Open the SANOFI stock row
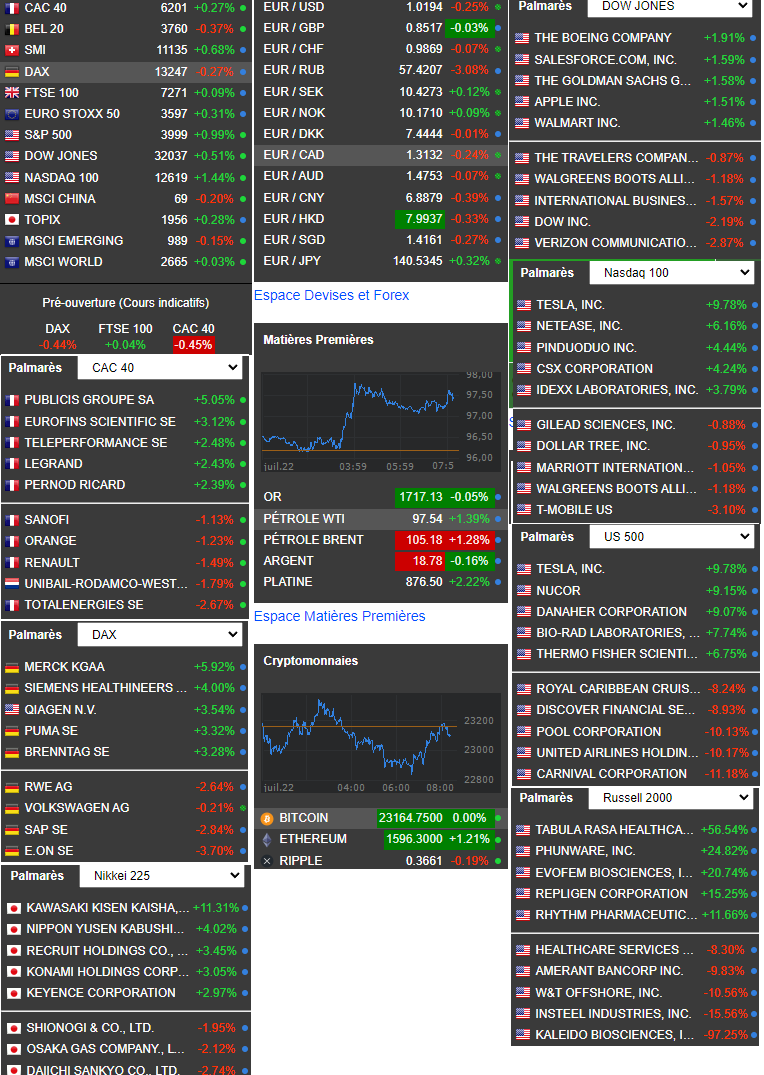The width and height of the screenshot is (764, 1075). pyautogui.click(x=124, y=520)
